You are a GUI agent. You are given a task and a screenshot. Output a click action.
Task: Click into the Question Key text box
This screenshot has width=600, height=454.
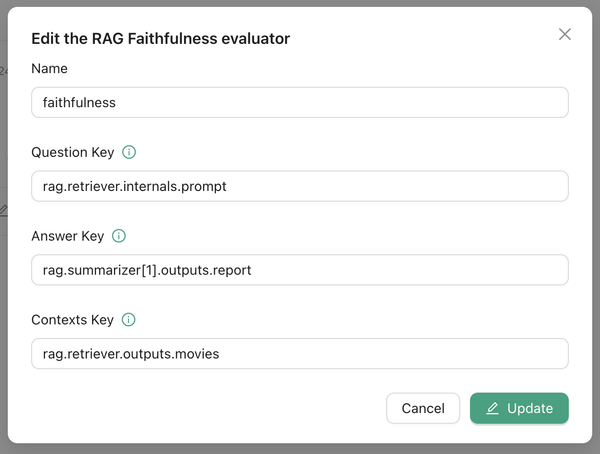pyautogui.click(x=300, y=186)
